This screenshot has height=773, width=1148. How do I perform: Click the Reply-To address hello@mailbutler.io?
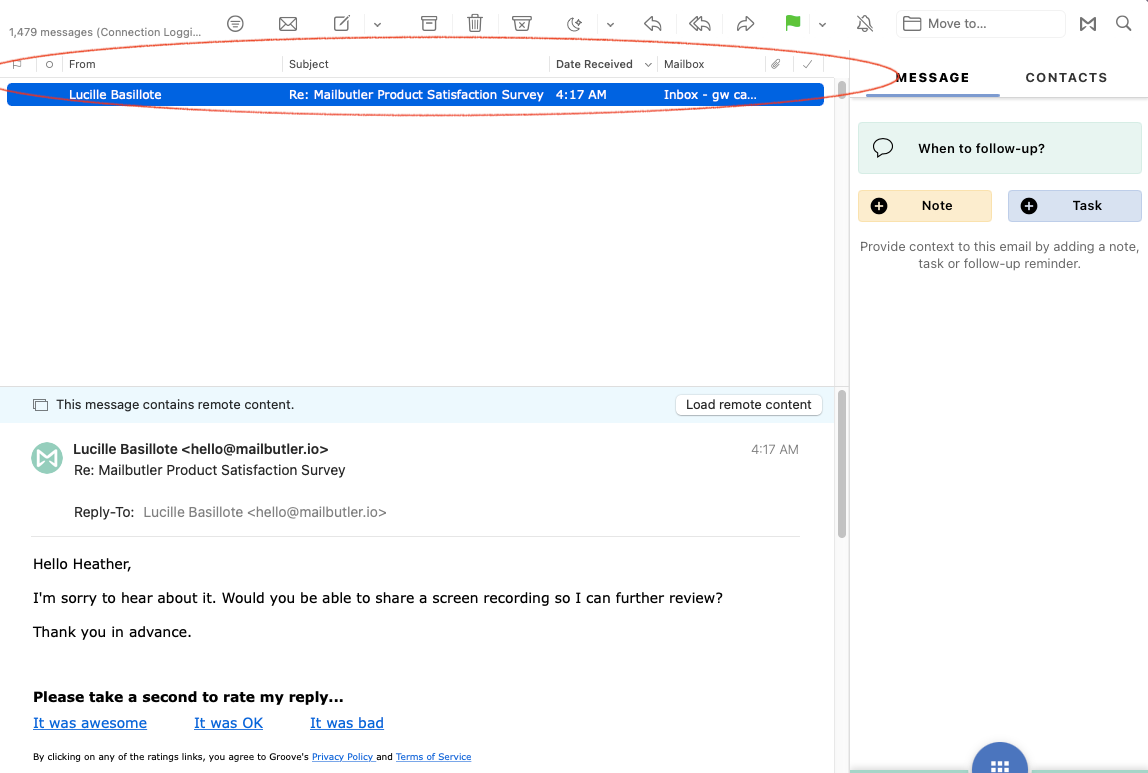(265, 512)
